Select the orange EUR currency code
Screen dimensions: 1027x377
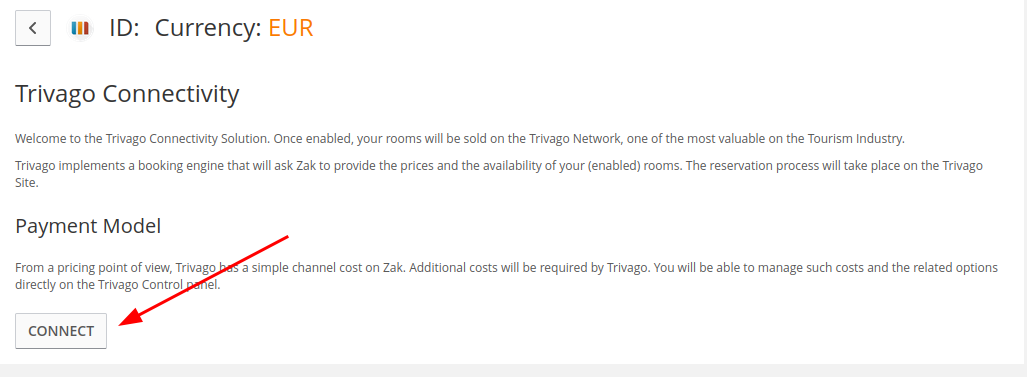291,28
